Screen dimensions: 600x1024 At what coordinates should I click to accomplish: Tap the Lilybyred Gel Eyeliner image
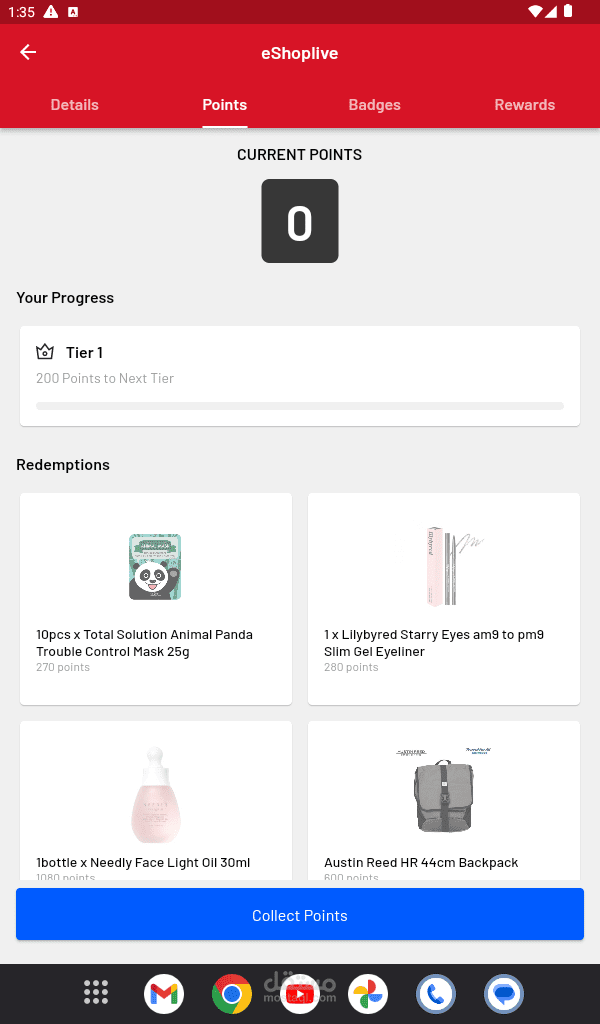(x=443, y=567)
